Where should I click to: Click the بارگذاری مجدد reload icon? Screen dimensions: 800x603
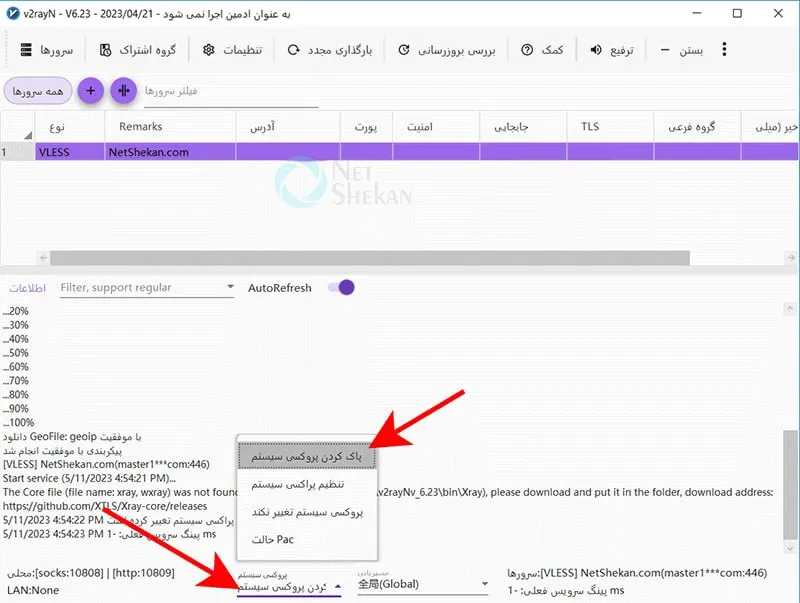(x=293, y=50)
